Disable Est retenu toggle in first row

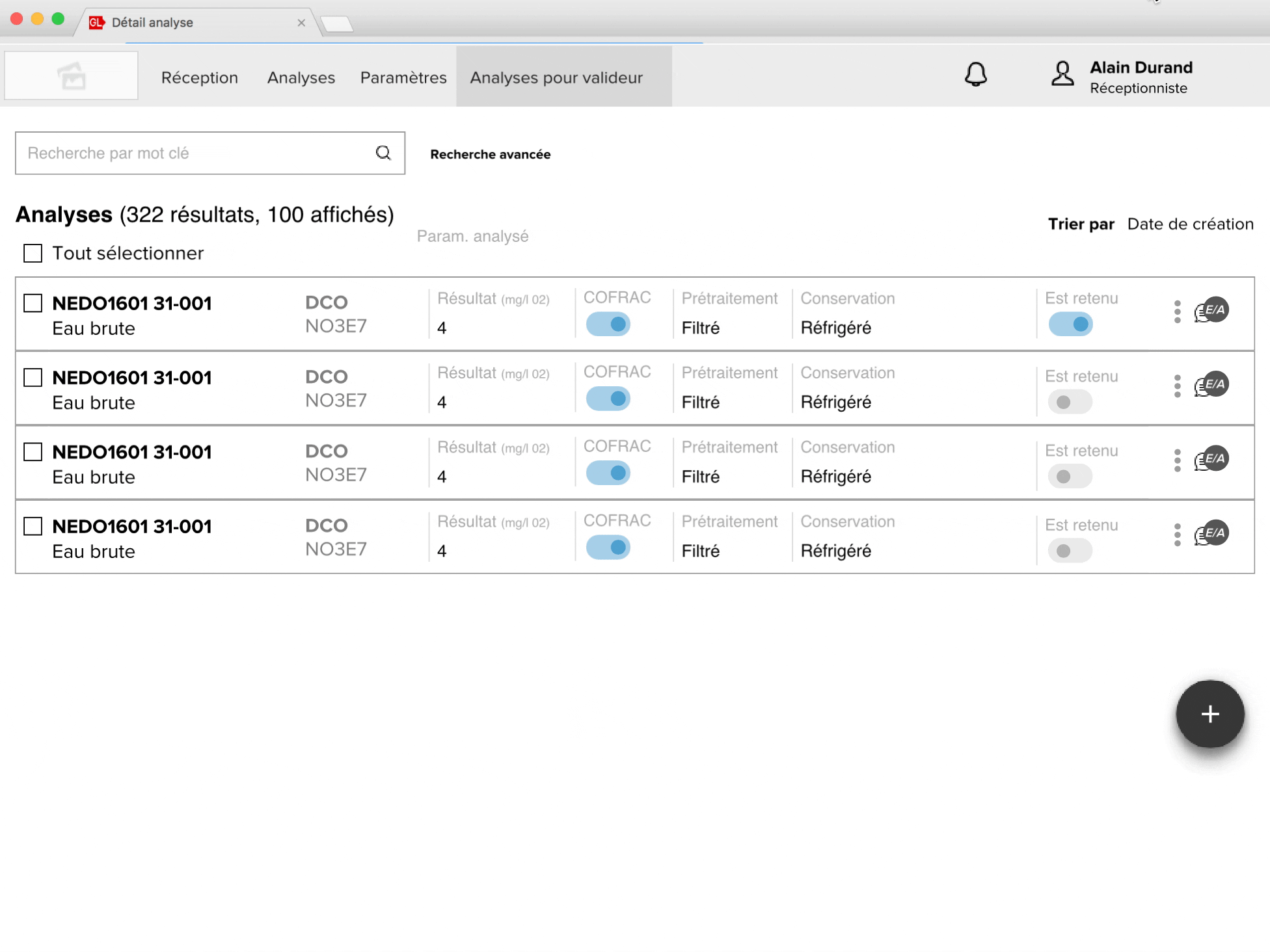point(1070,324)
